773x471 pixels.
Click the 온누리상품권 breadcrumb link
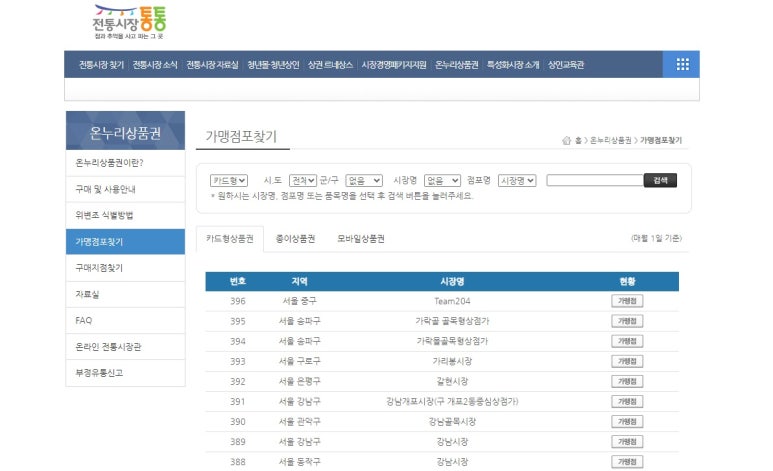(x=611, y=141)
